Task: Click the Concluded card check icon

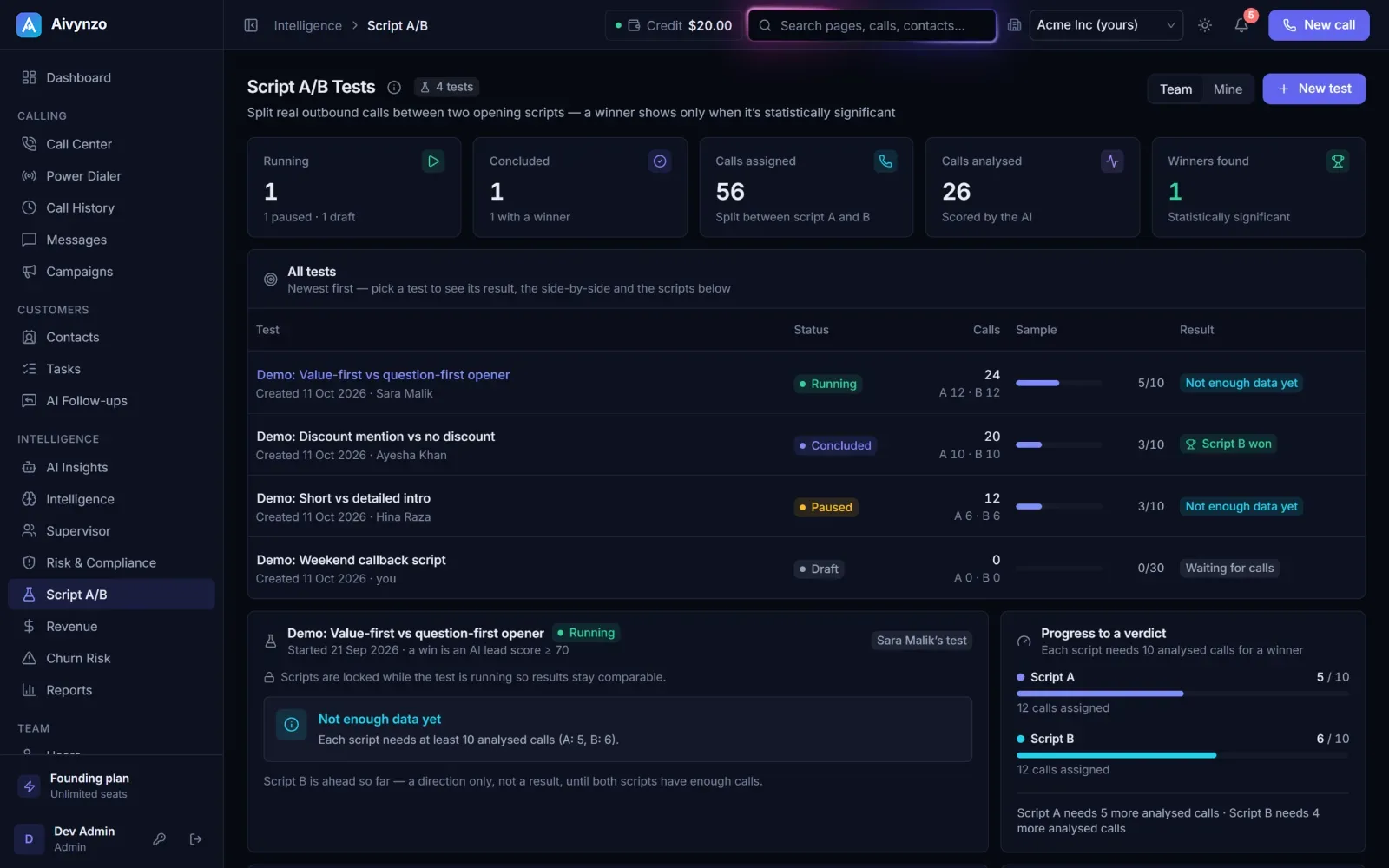Action: (660, 161)
